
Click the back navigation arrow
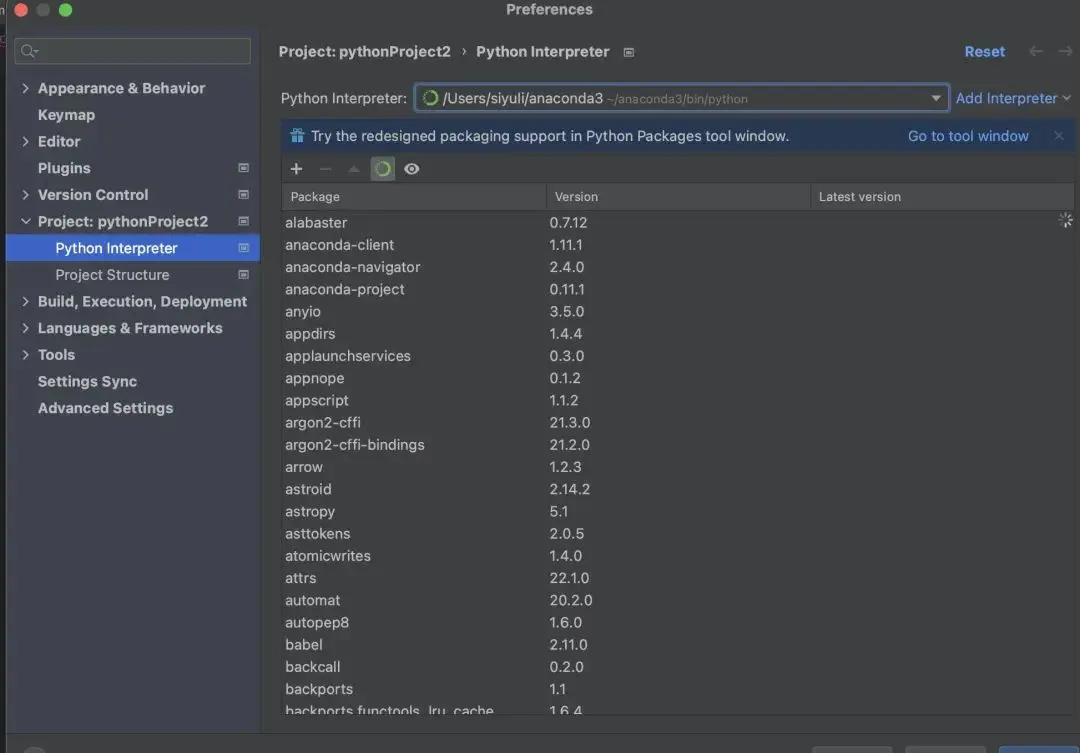pos(1036,51)
